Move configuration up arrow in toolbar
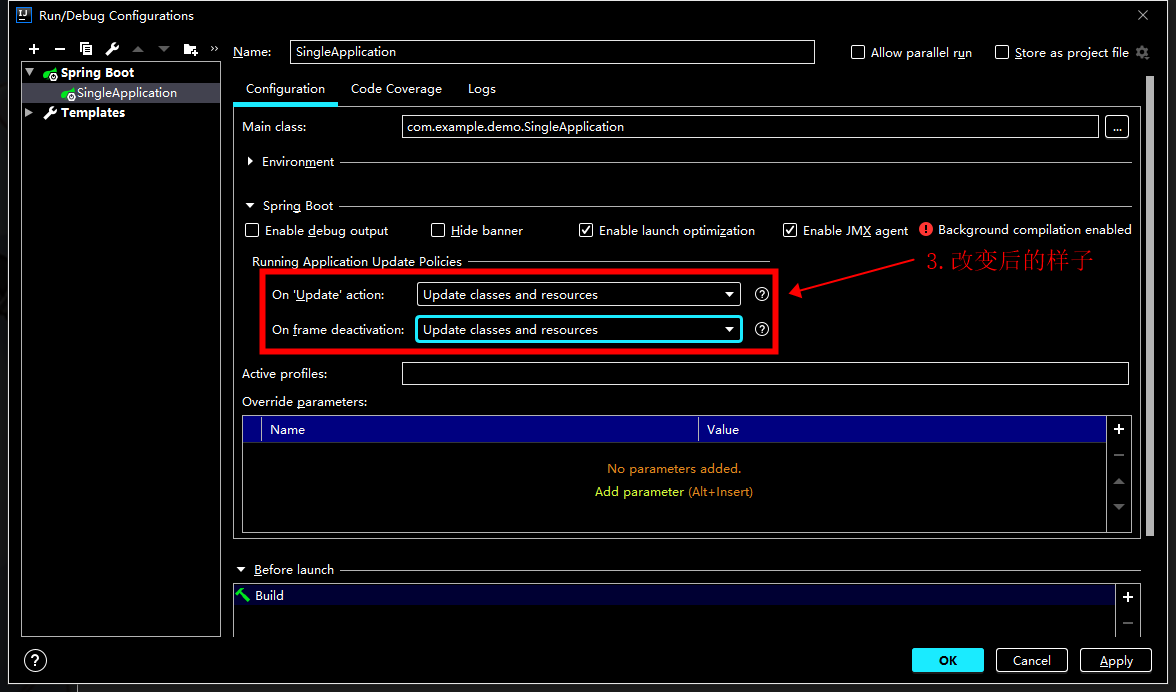This screenshot has width=1176, height=692. pyautogui.click(x=138, y=49)
